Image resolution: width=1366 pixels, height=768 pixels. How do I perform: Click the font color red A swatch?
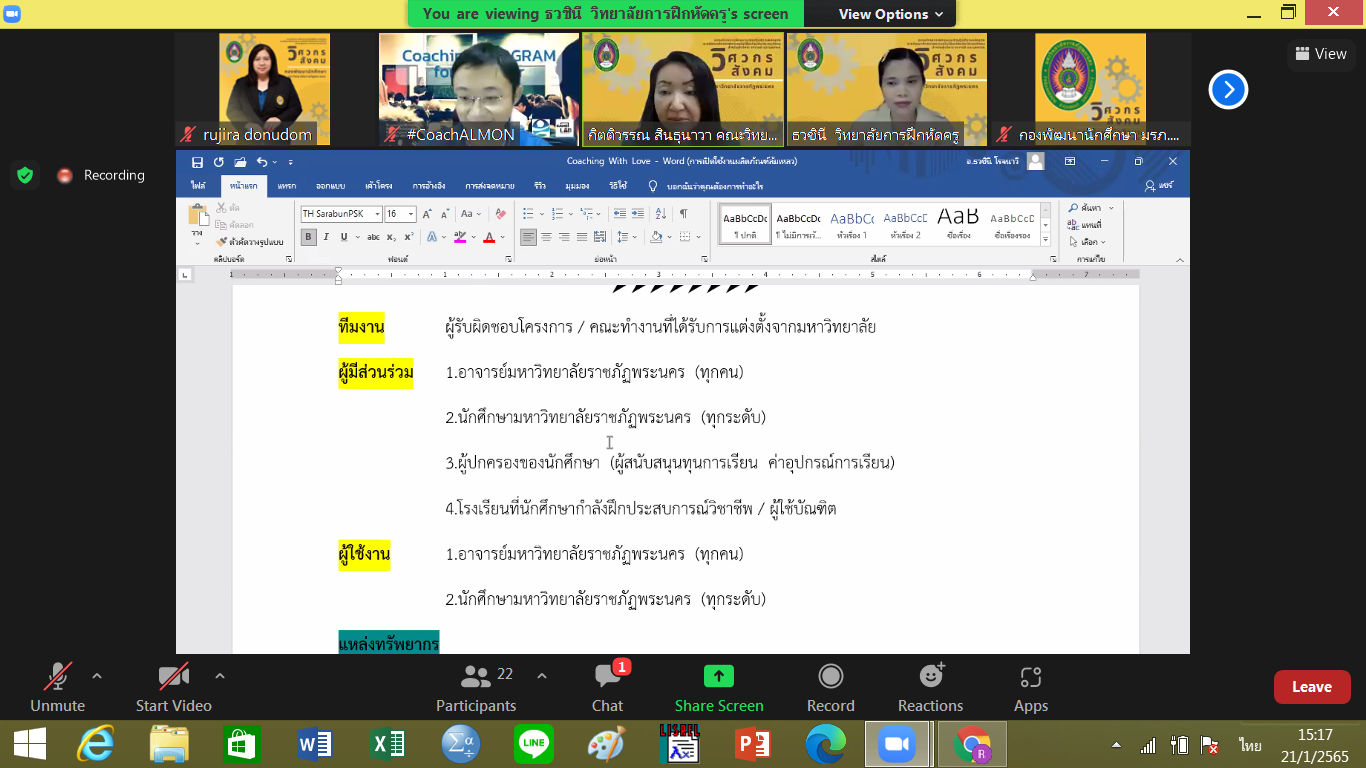[488, 237]
